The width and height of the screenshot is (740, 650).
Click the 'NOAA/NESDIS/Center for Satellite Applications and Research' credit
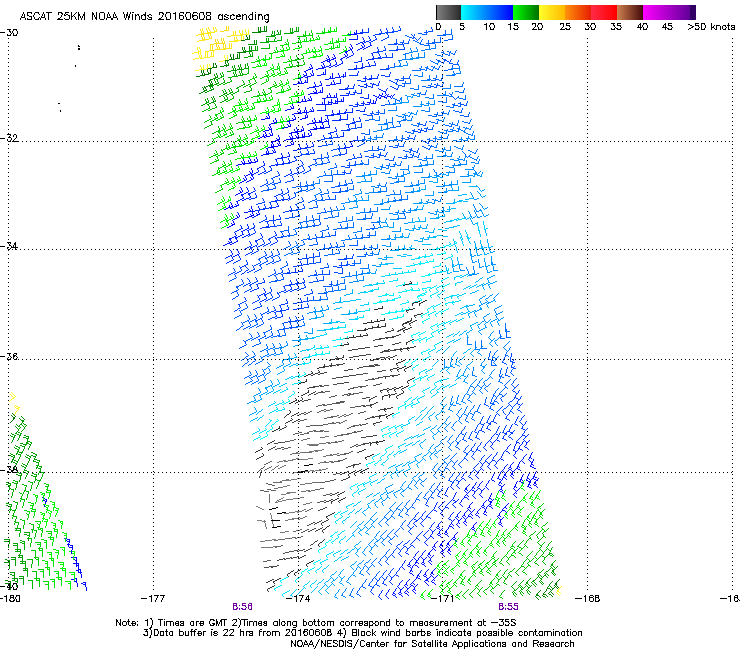[x=432, y=644]
